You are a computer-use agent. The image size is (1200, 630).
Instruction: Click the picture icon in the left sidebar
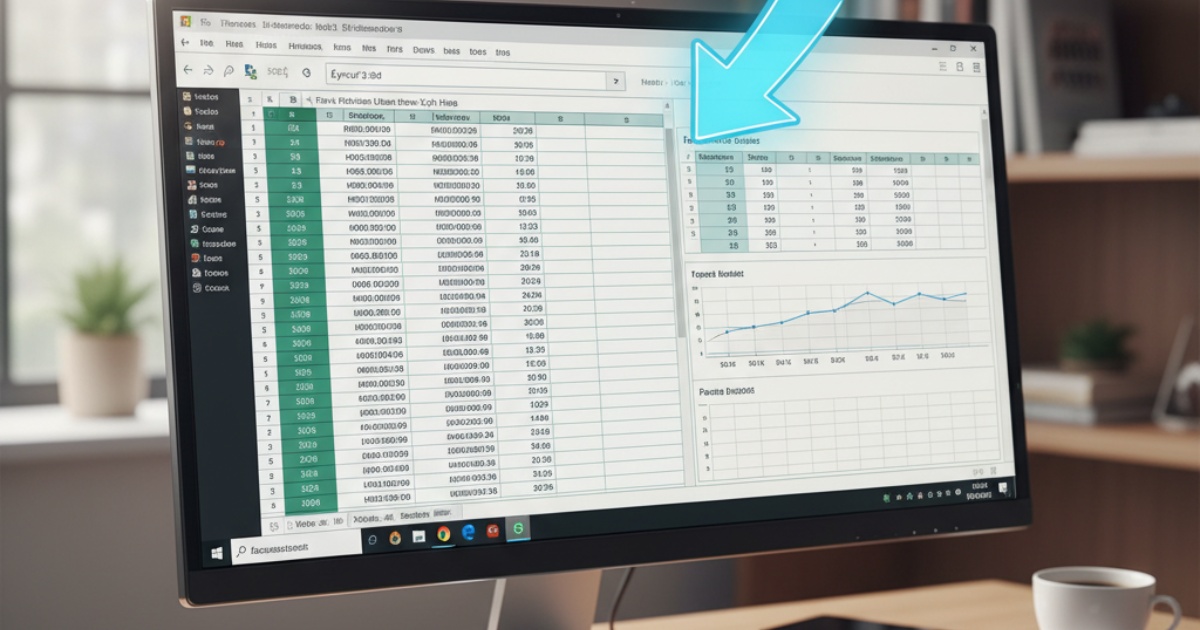click(x=190, y=167)
